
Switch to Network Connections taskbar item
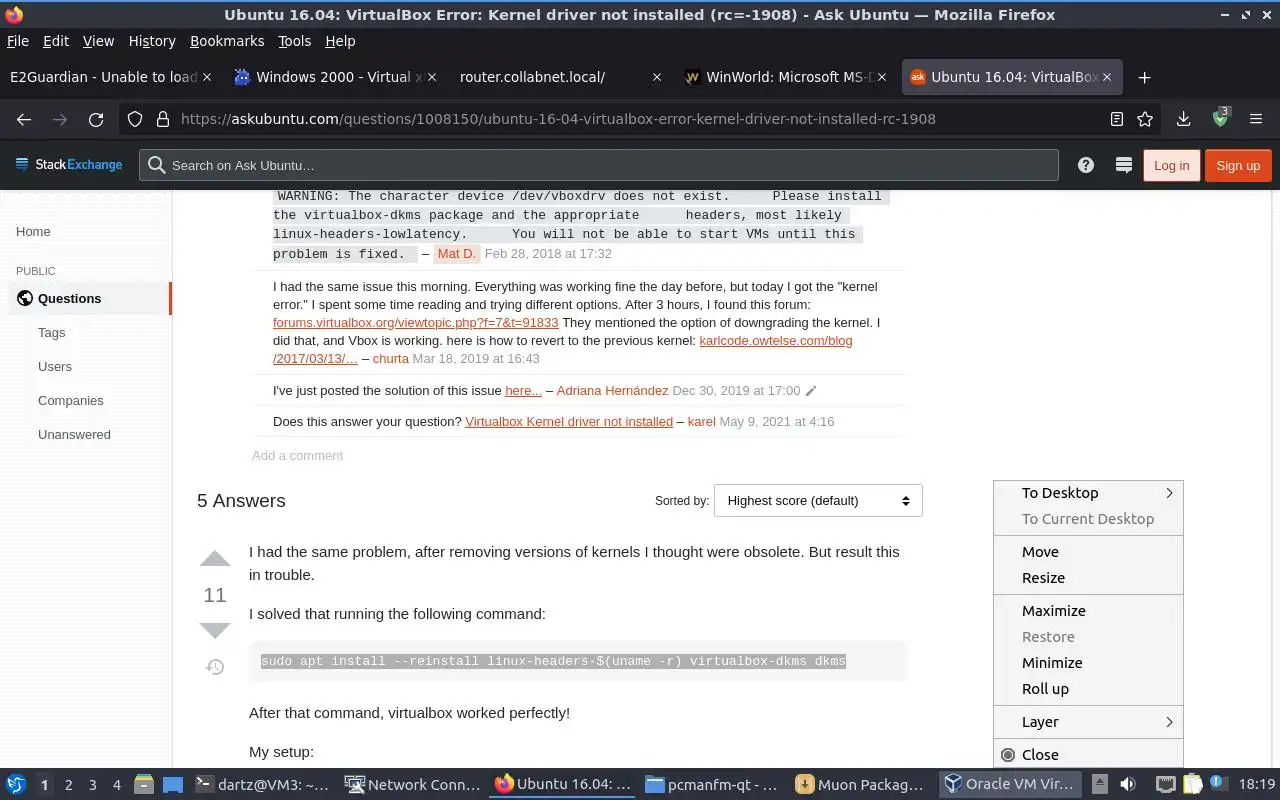[x=412, y=785]
